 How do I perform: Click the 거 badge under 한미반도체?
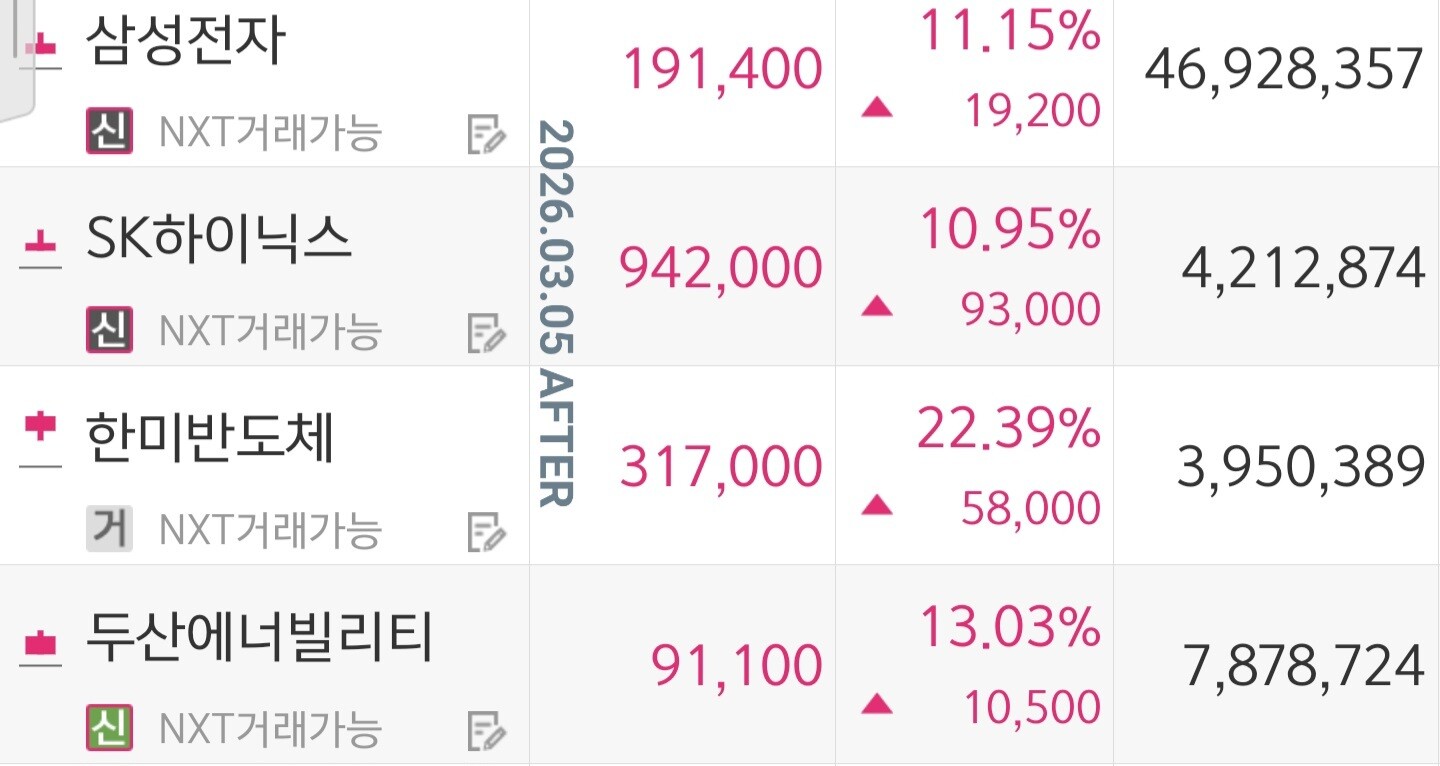pos(109,530)
